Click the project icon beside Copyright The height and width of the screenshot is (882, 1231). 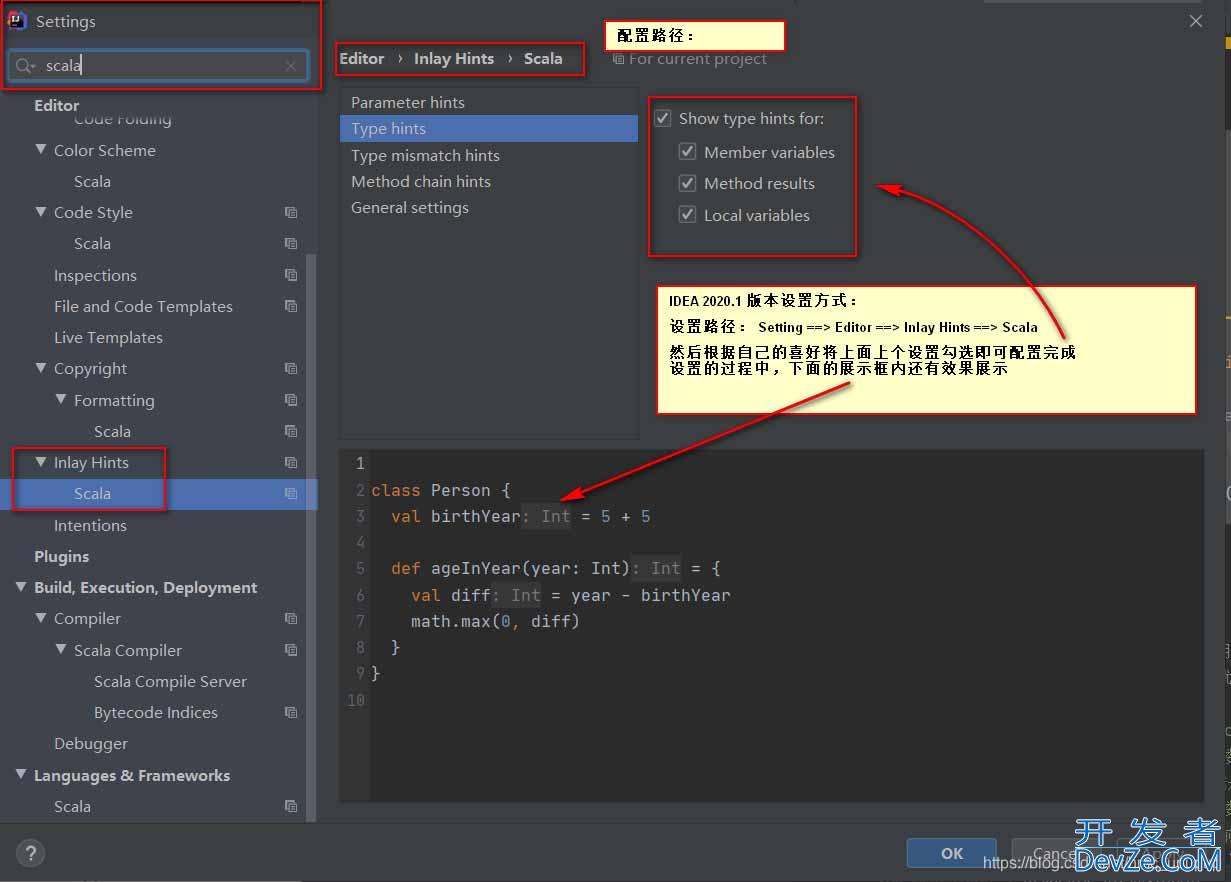[291, 368]
